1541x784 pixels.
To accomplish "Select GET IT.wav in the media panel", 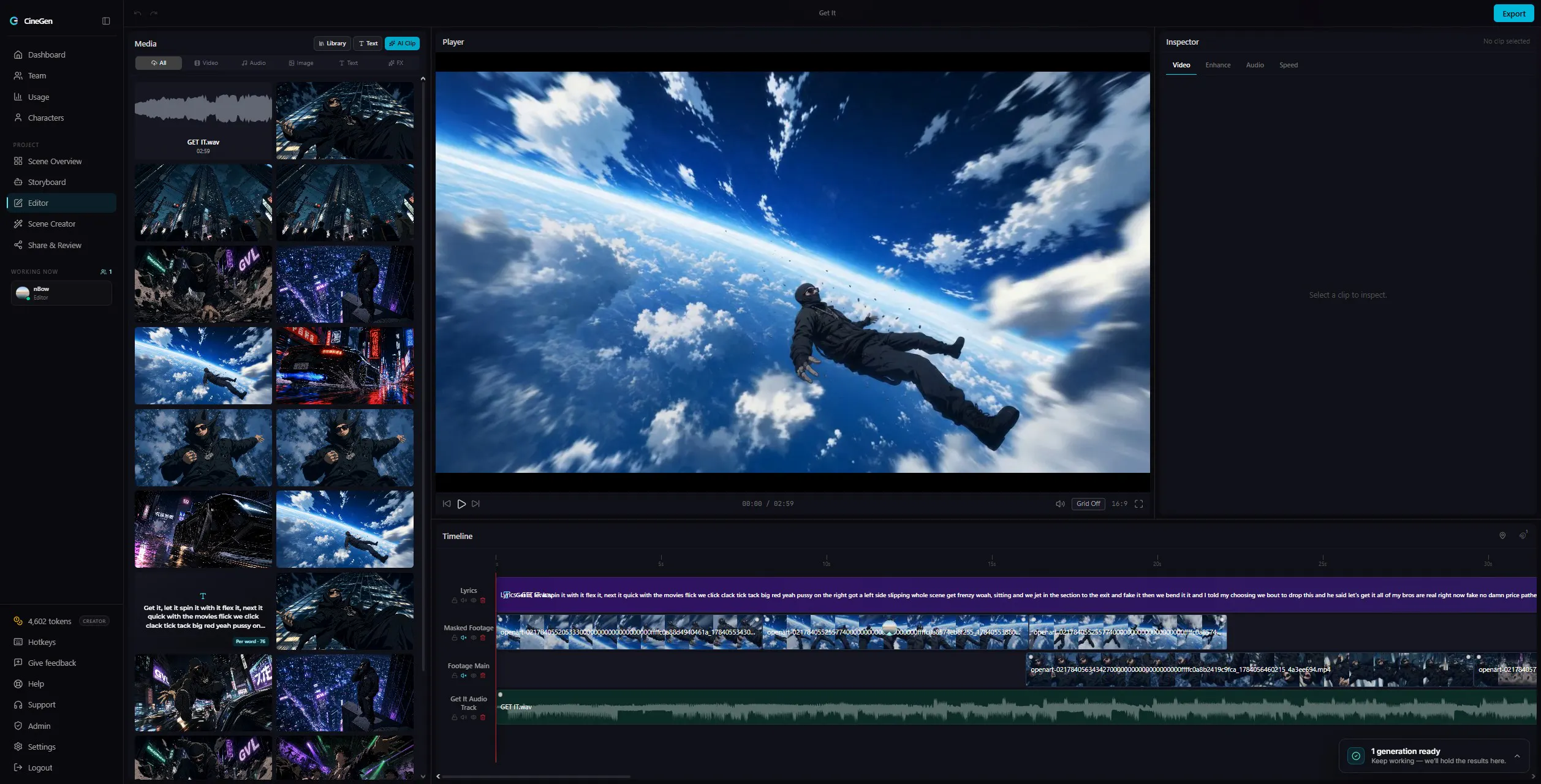I will coord(203,121).
